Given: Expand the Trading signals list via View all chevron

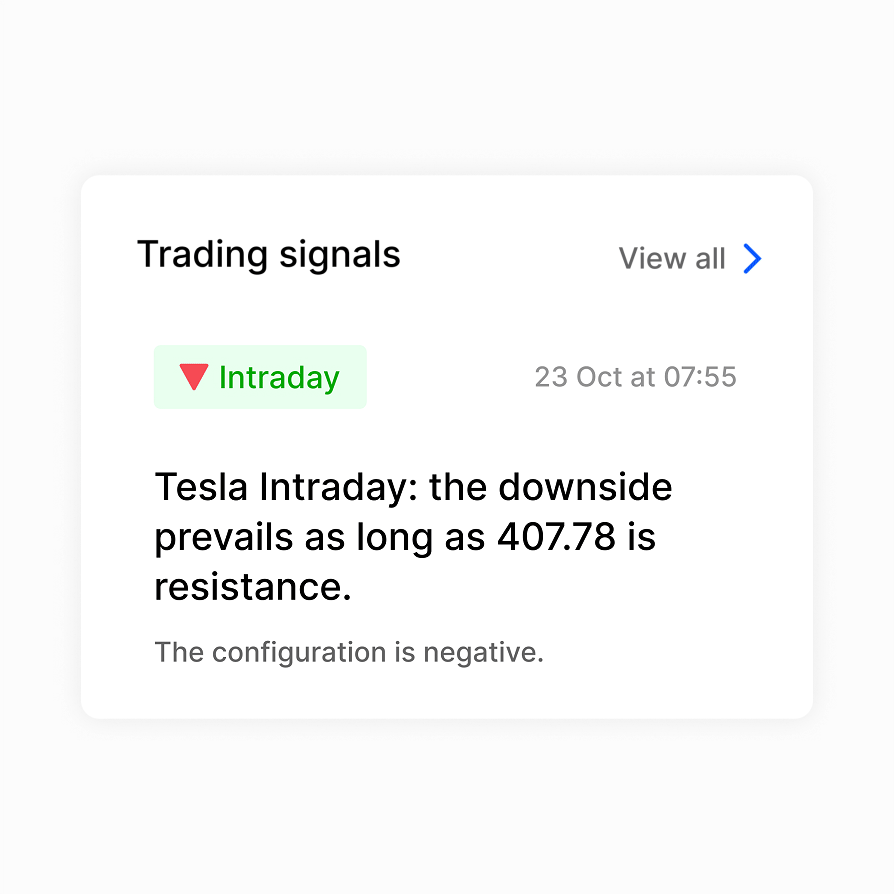Looking at the screenshot, I should [751, 259].
